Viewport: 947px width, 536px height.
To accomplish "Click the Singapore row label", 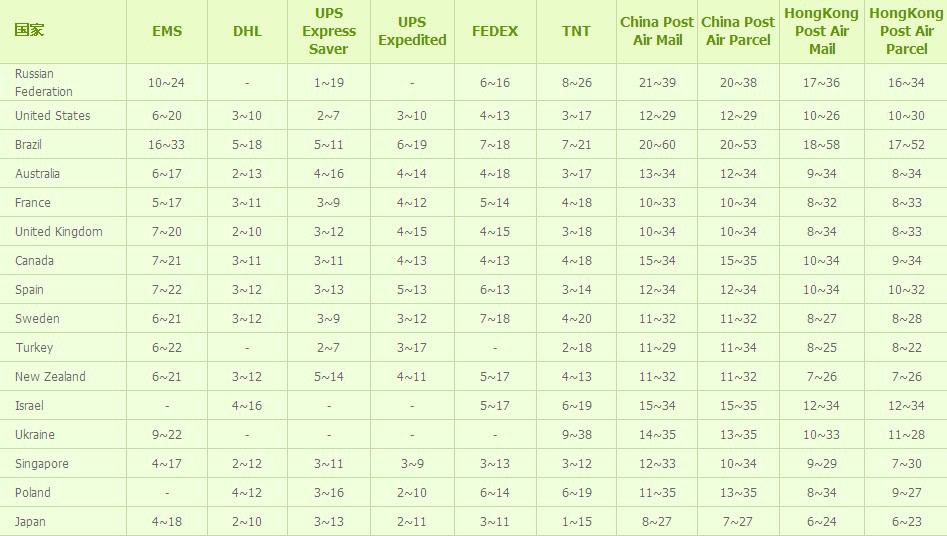I will (x=42, y=464).
